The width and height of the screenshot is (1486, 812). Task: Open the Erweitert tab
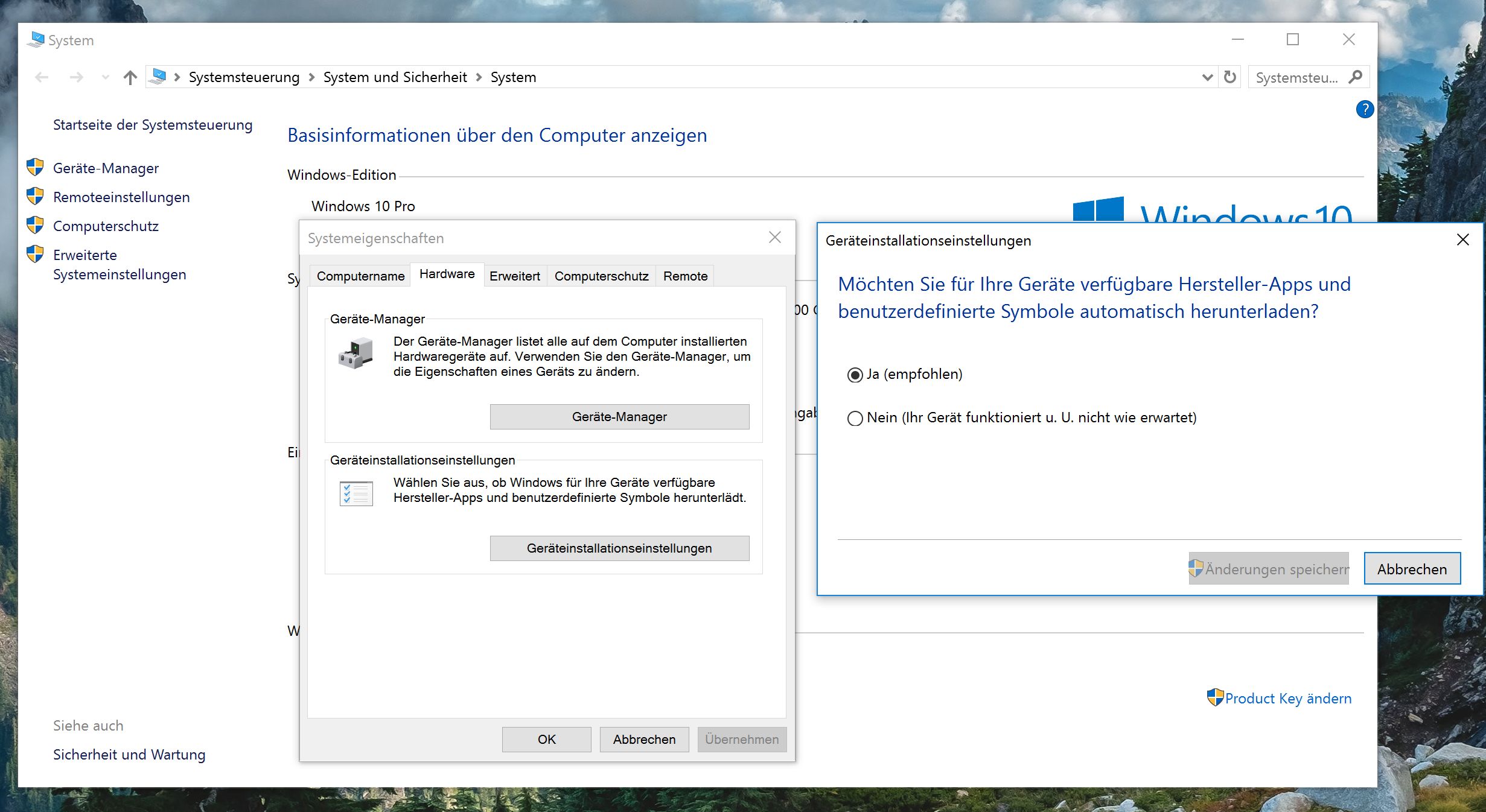point(515,276)
